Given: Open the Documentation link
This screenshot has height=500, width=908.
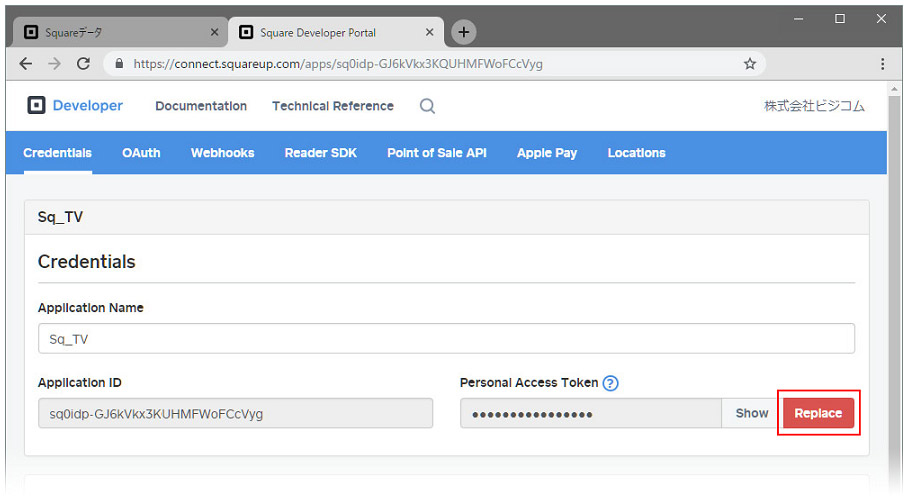Looking at the screenshot, I should coord(201,106).
